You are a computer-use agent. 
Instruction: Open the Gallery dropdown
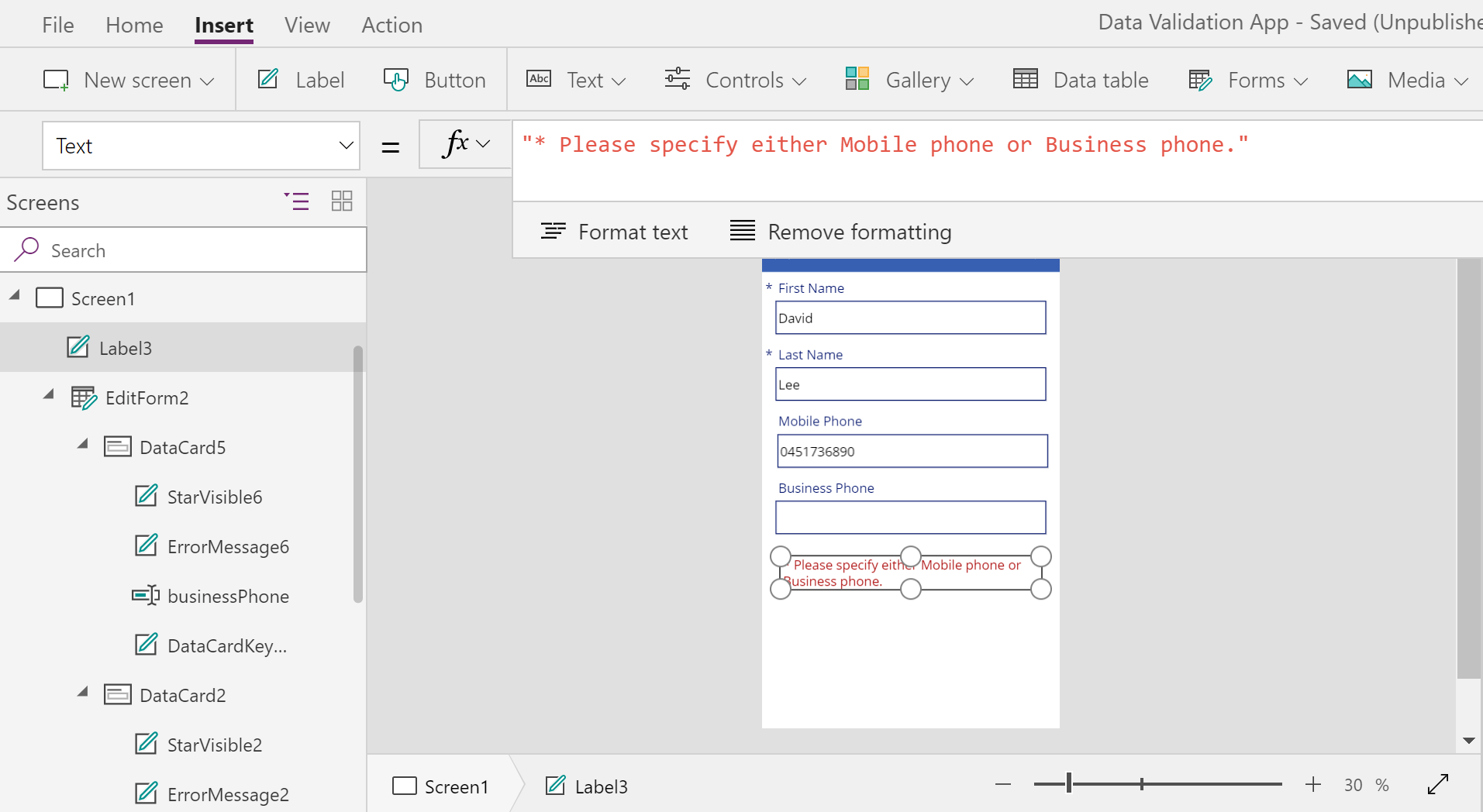tap(909, 80)
